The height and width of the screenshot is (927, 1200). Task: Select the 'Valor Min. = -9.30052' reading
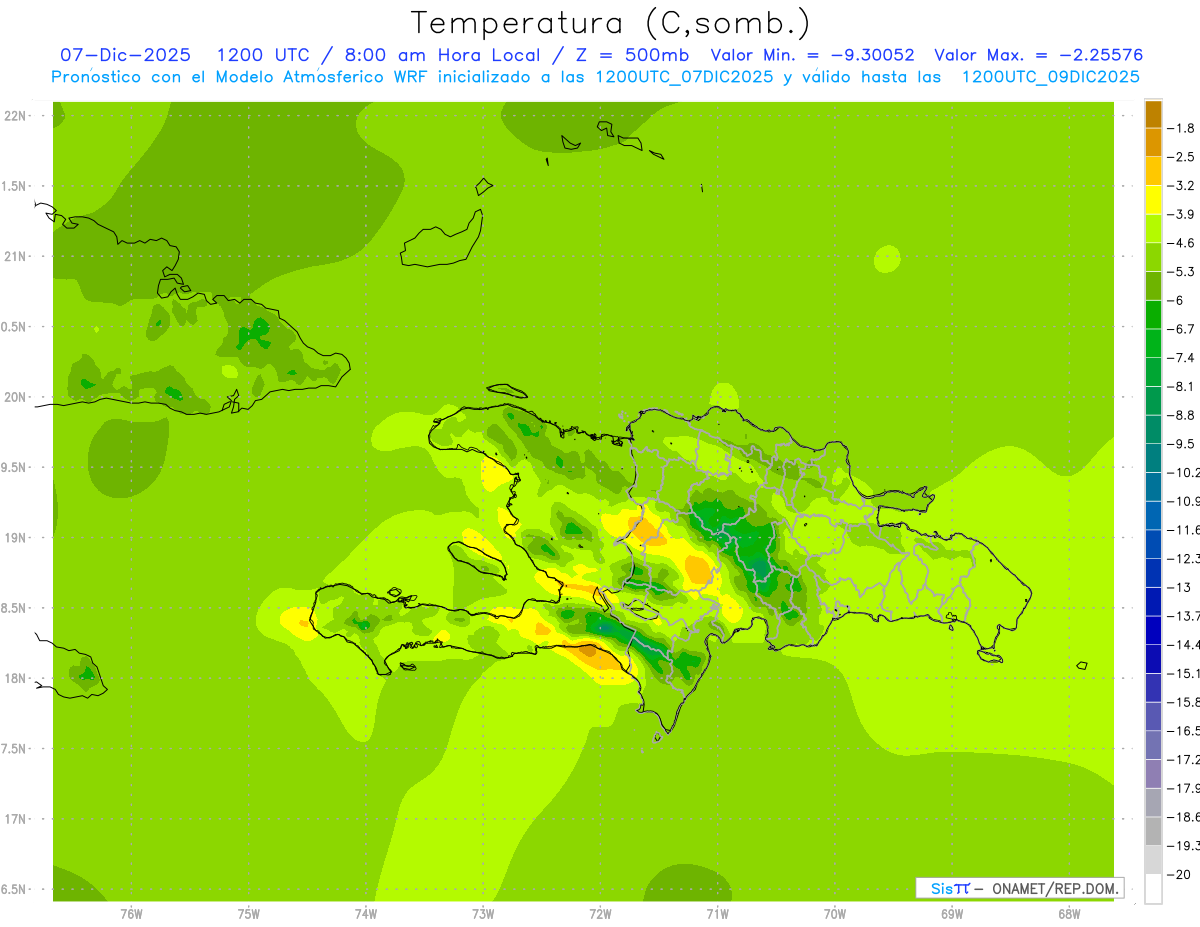(812, 55)
